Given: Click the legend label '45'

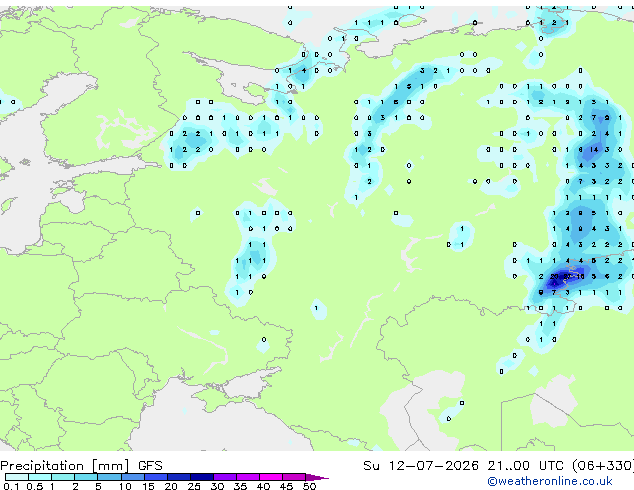Looking at the screenshot, I should [286, 486].
